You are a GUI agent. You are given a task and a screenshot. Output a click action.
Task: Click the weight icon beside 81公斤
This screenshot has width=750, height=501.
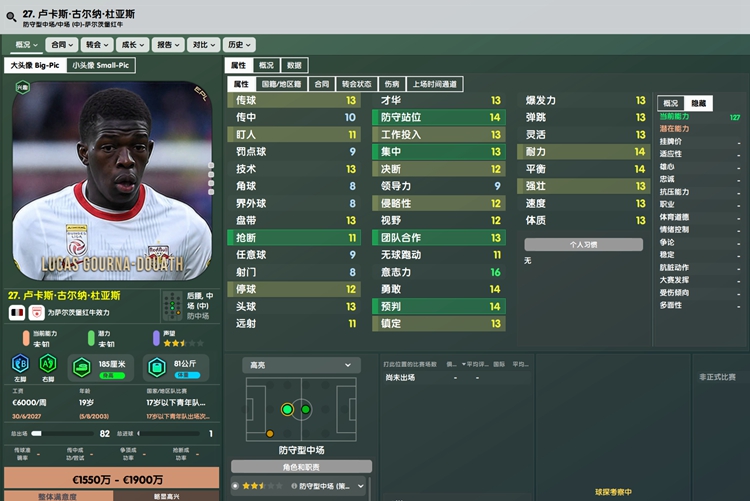[x=157, y=367]
